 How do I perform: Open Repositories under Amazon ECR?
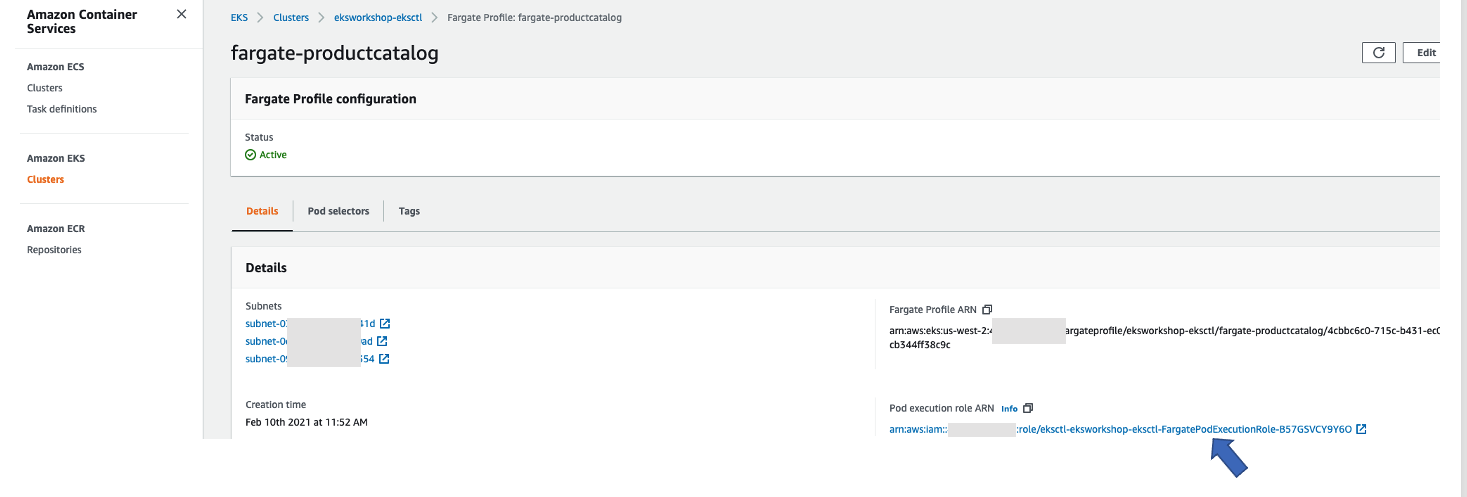pos(54,250)
